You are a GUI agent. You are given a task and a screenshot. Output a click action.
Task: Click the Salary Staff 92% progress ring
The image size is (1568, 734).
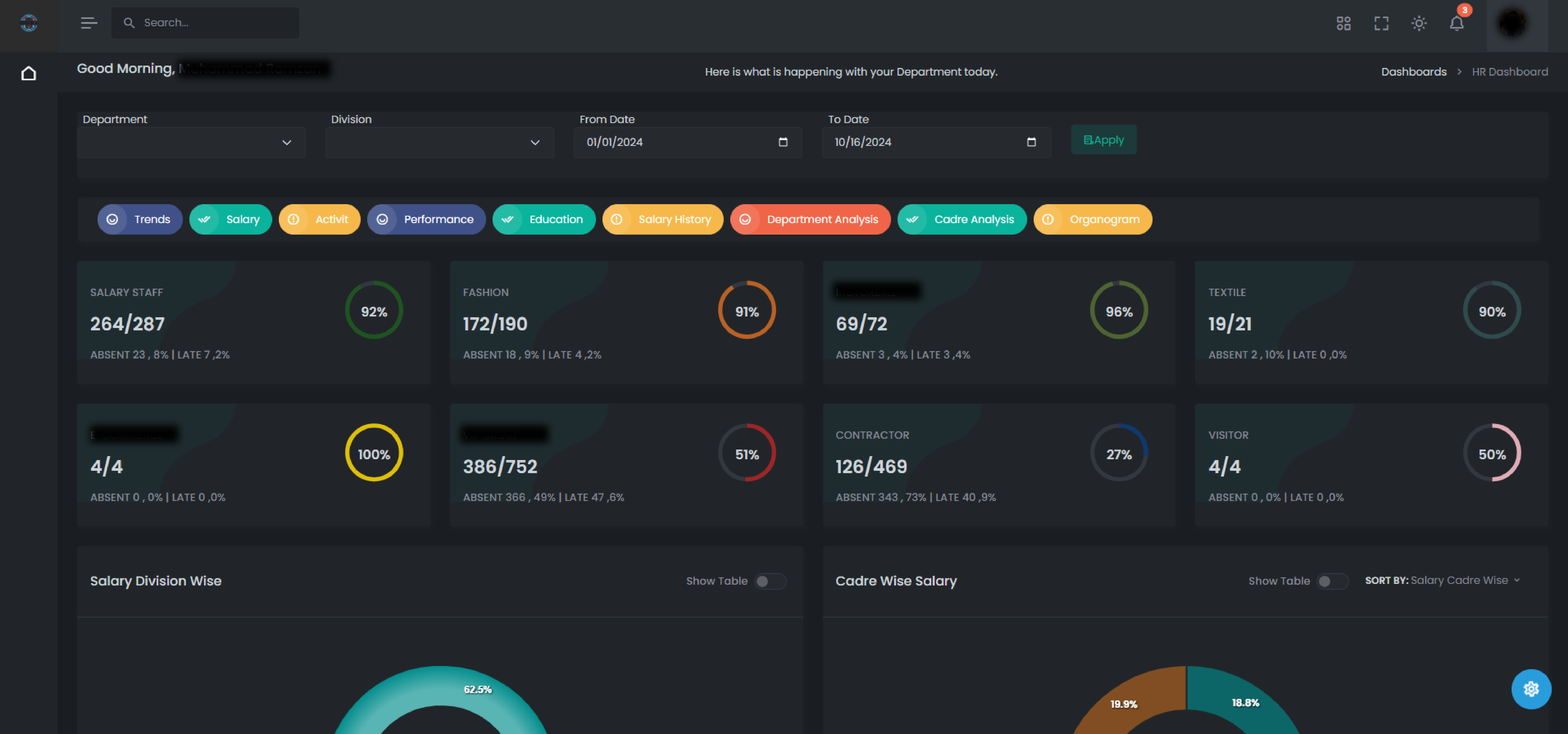[374, 310]
